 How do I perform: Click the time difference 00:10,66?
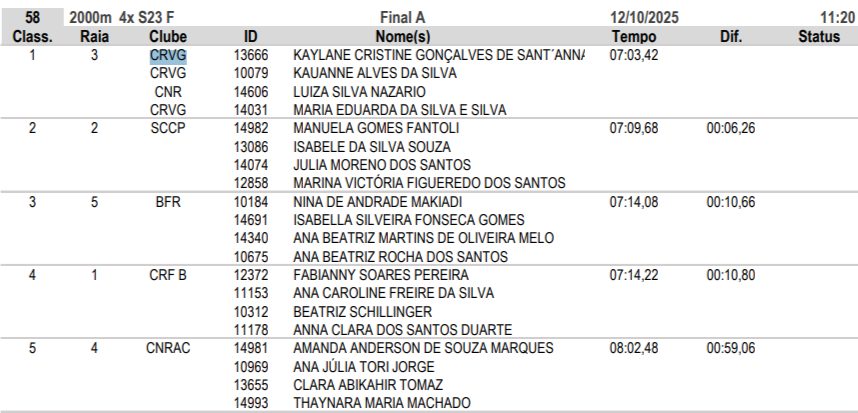(731, 202)
